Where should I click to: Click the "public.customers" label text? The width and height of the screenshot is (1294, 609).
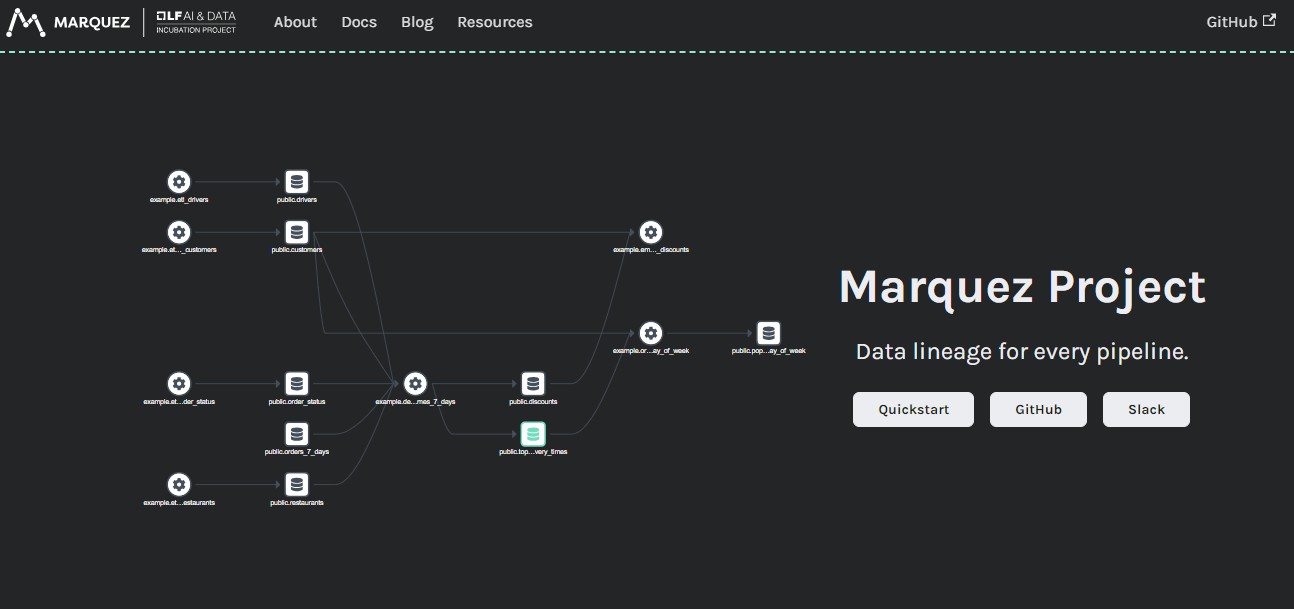click(297, 250)
